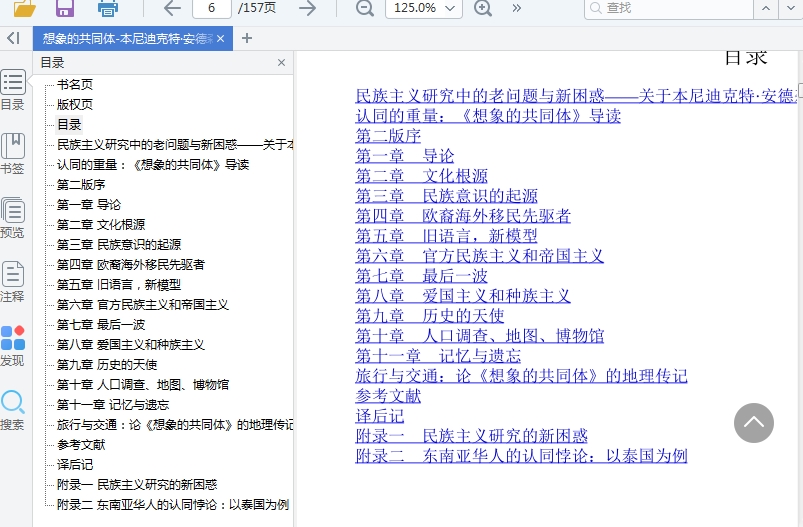
Task: Open the 搜索 search sidebar icon
Action: (13, 410)
